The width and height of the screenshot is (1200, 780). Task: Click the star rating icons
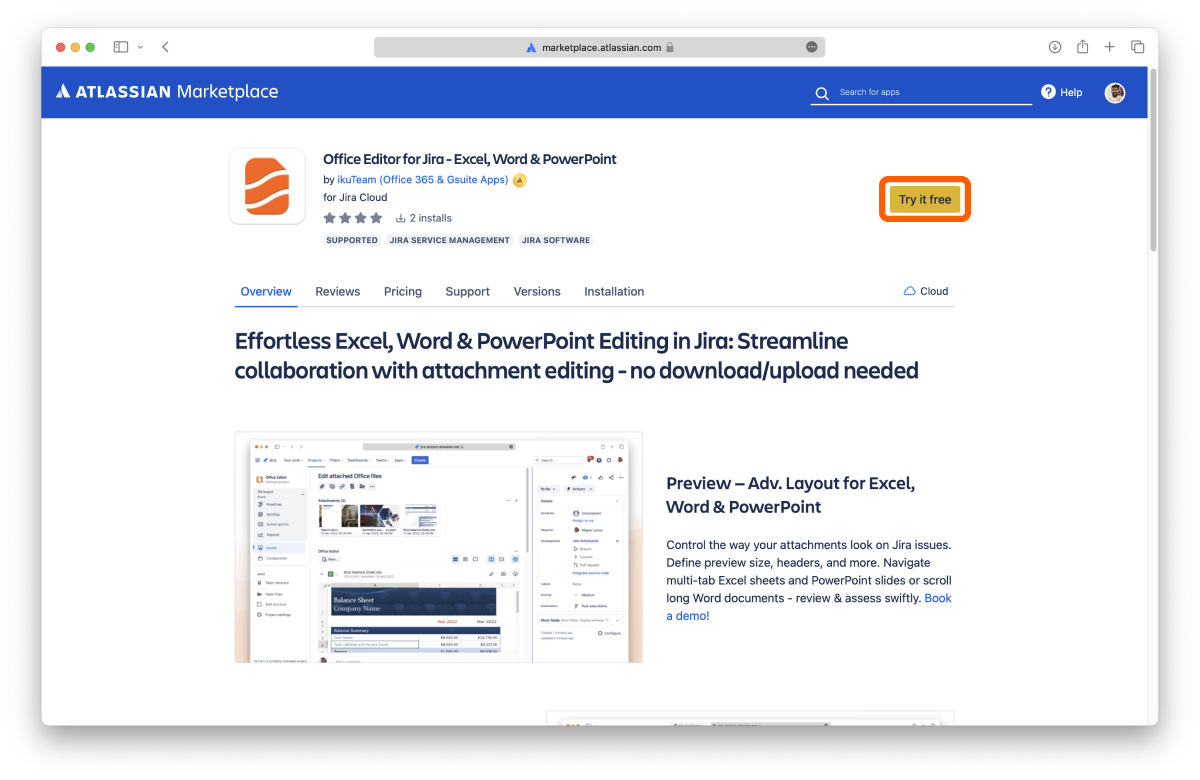(x=353, y=218)
